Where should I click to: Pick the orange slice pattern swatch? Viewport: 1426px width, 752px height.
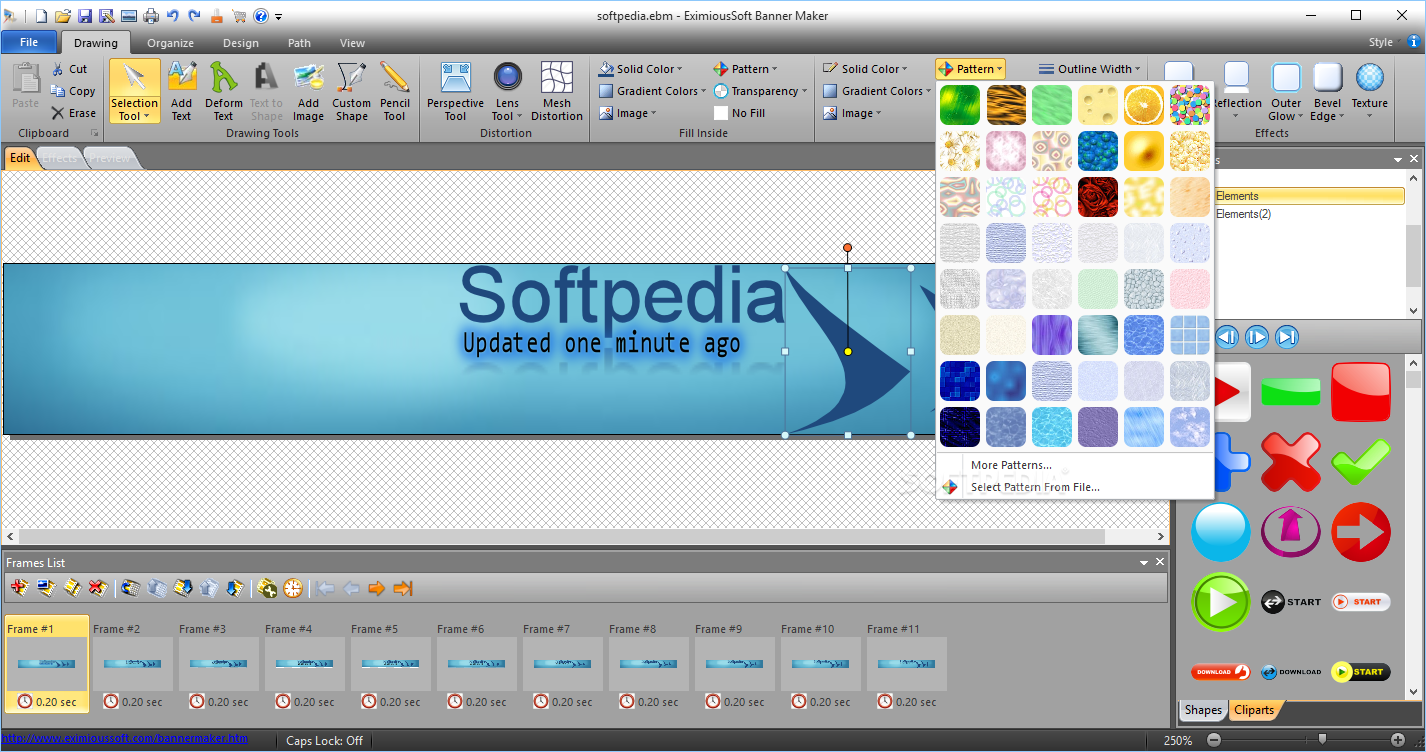click(x=1144, y=105)
